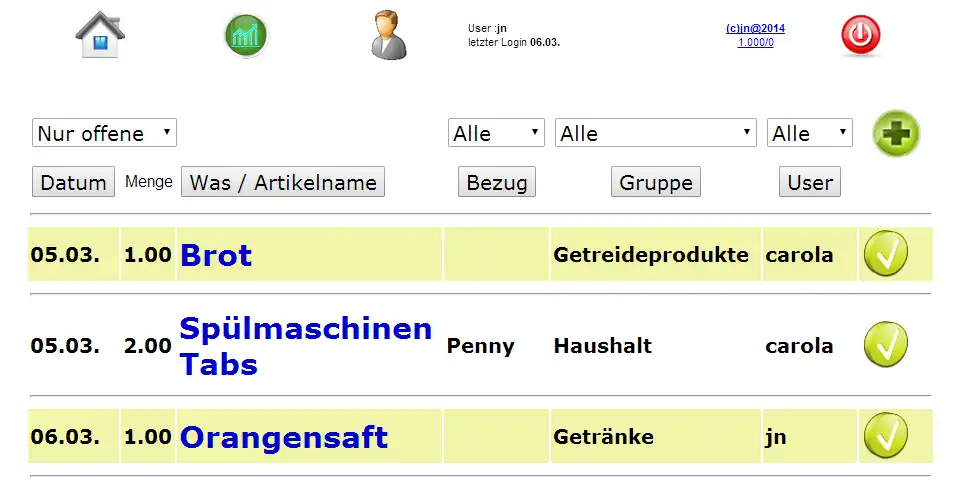Go to the home page icon
This screenshot has width=954, height=498.
pos(100,35)
